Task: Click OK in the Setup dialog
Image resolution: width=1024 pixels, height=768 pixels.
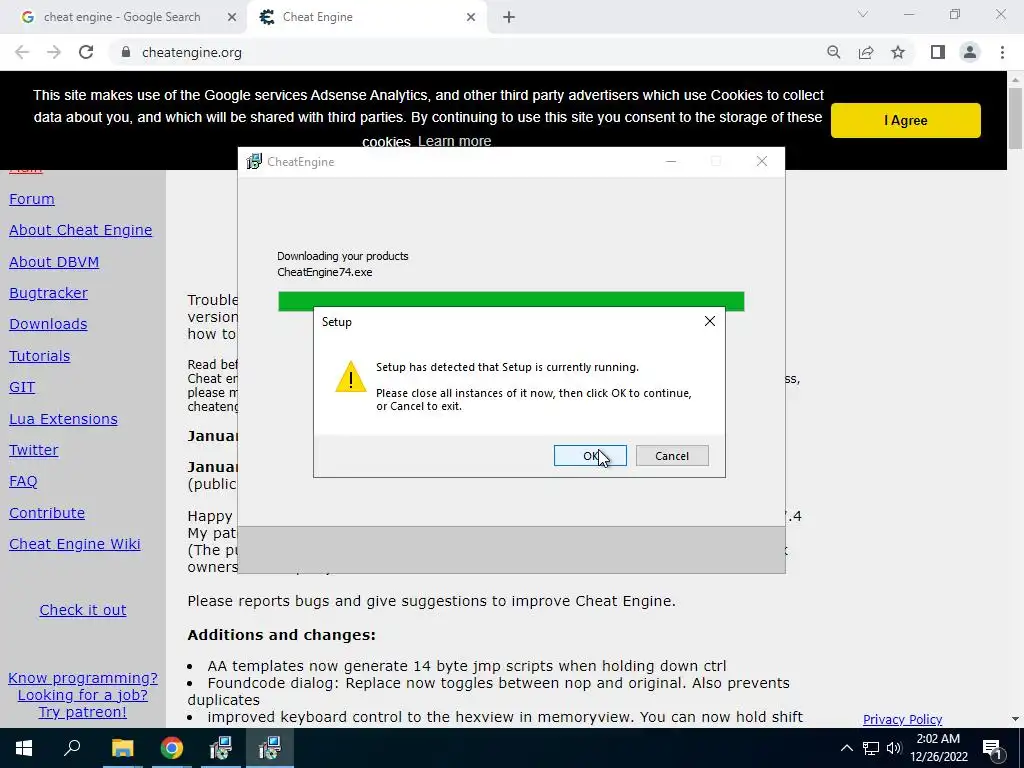Action: pyautogui.click(x=590, y=456)
